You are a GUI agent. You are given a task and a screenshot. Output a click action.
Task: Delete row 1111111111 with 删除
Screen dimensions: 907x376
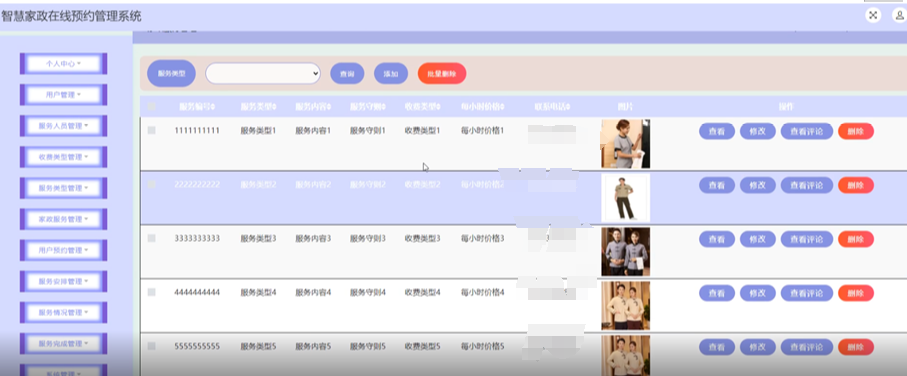click(x=856, y=131)
